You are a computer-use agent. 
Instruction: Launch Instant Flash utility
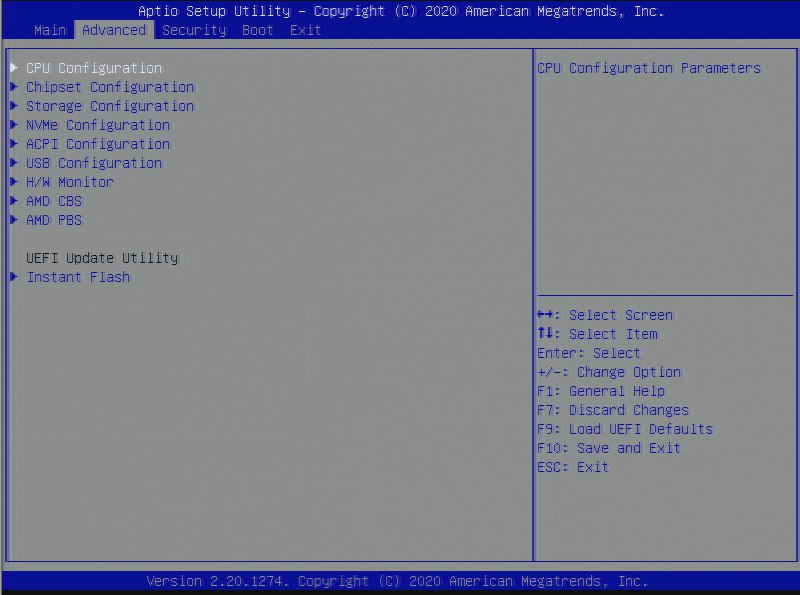tap(78, 277)
